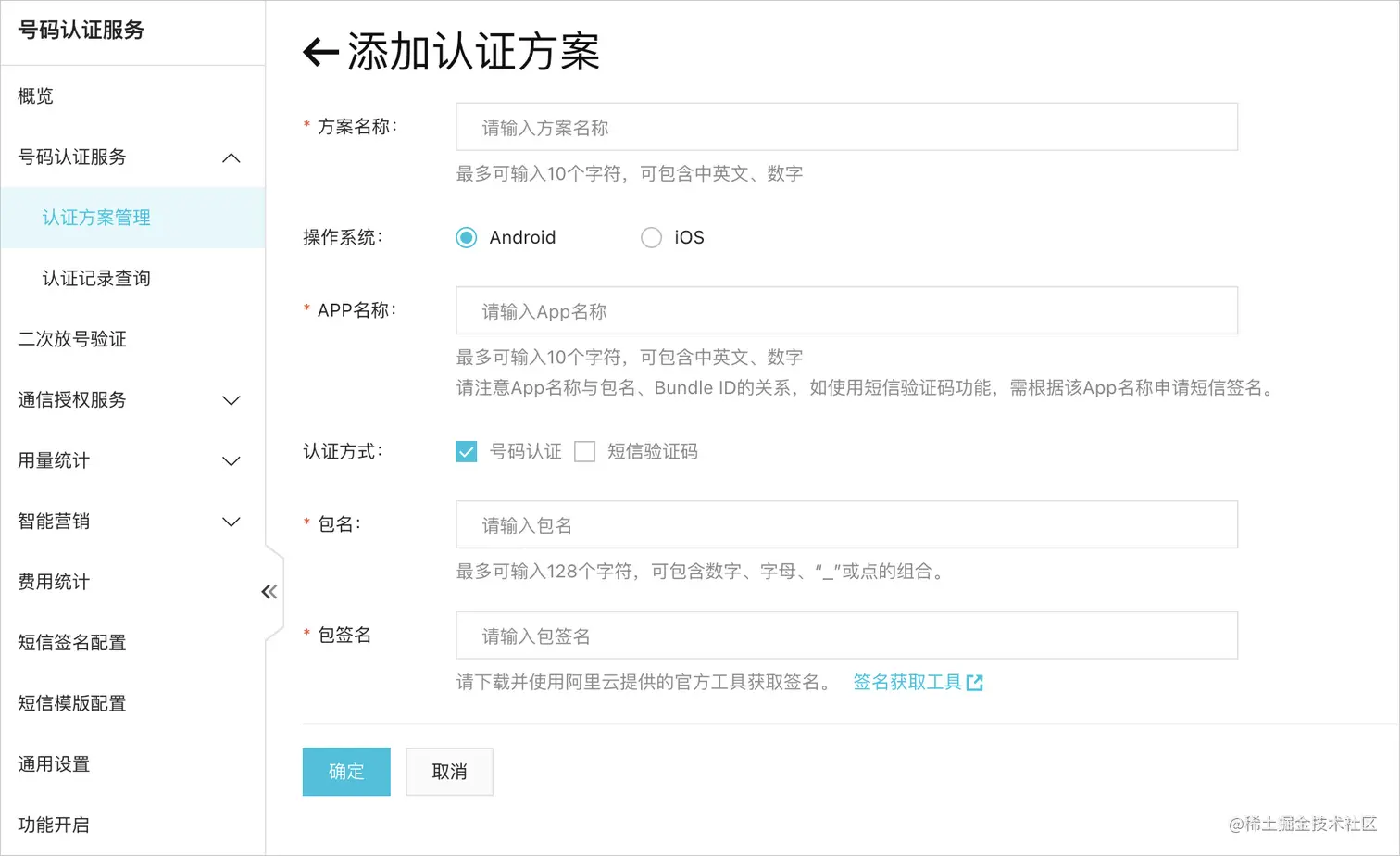Click the 方案名称 input field
The width and height of the screenshot is (1400, 856).
[845, 127]
